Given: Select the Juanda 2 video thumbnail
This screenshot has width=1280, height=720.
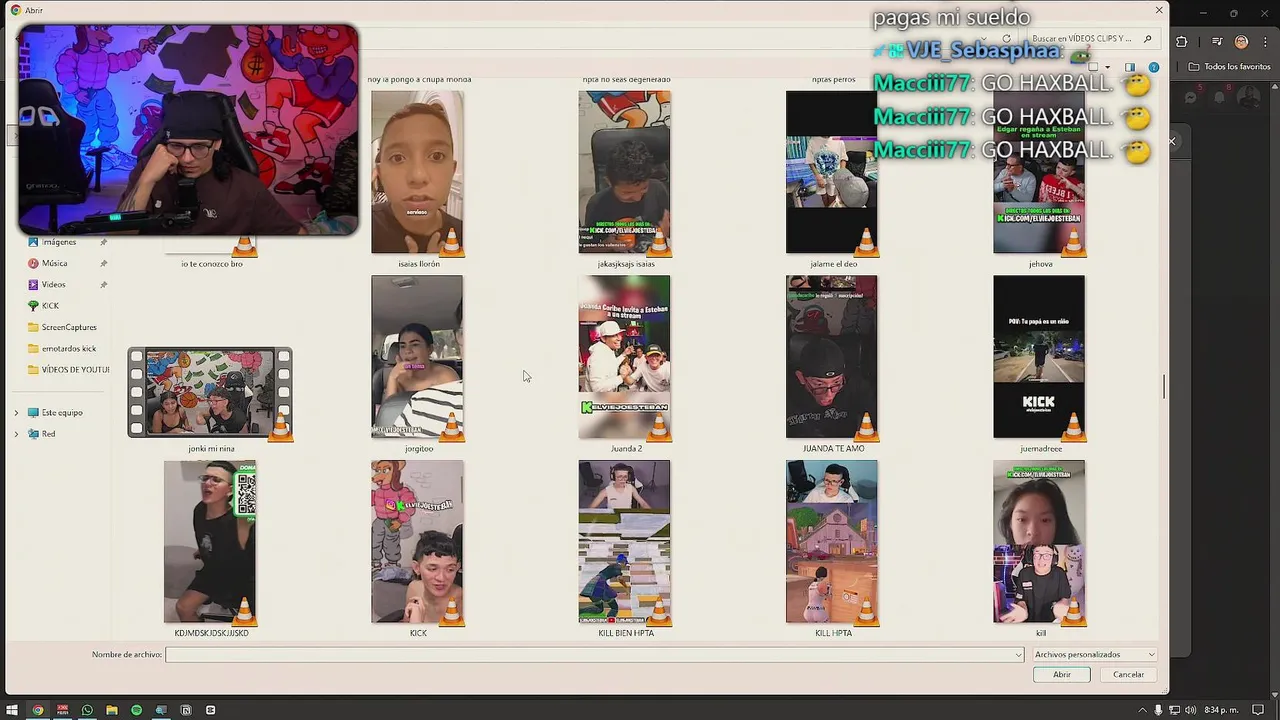Looking at the screenshot, I should tap(625, 357).
